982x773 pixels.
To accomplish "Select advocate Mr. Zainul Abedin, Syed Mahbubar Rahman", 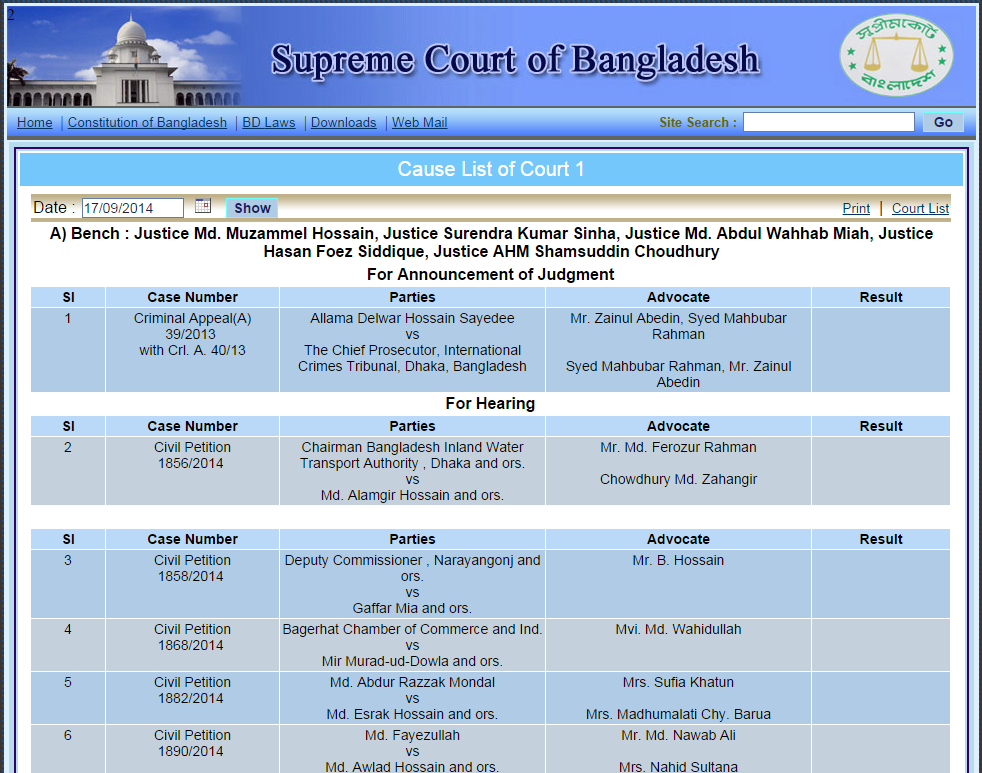I will 678,326.
